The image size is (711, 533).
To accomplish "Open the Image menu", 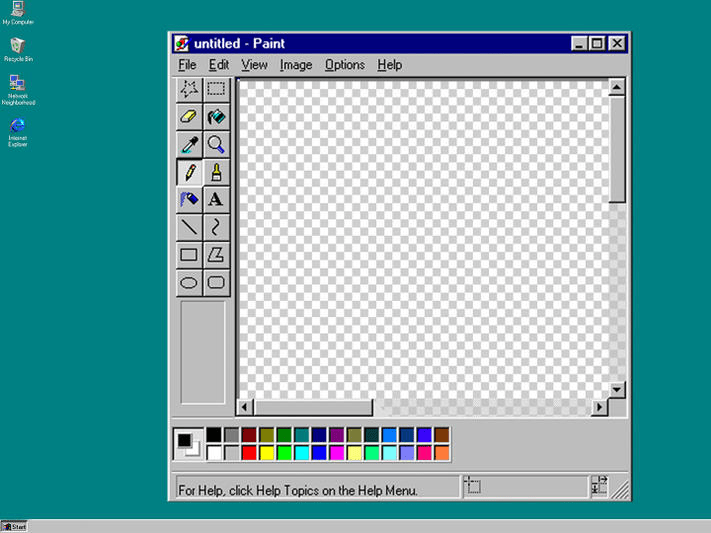I will (296, 65).
